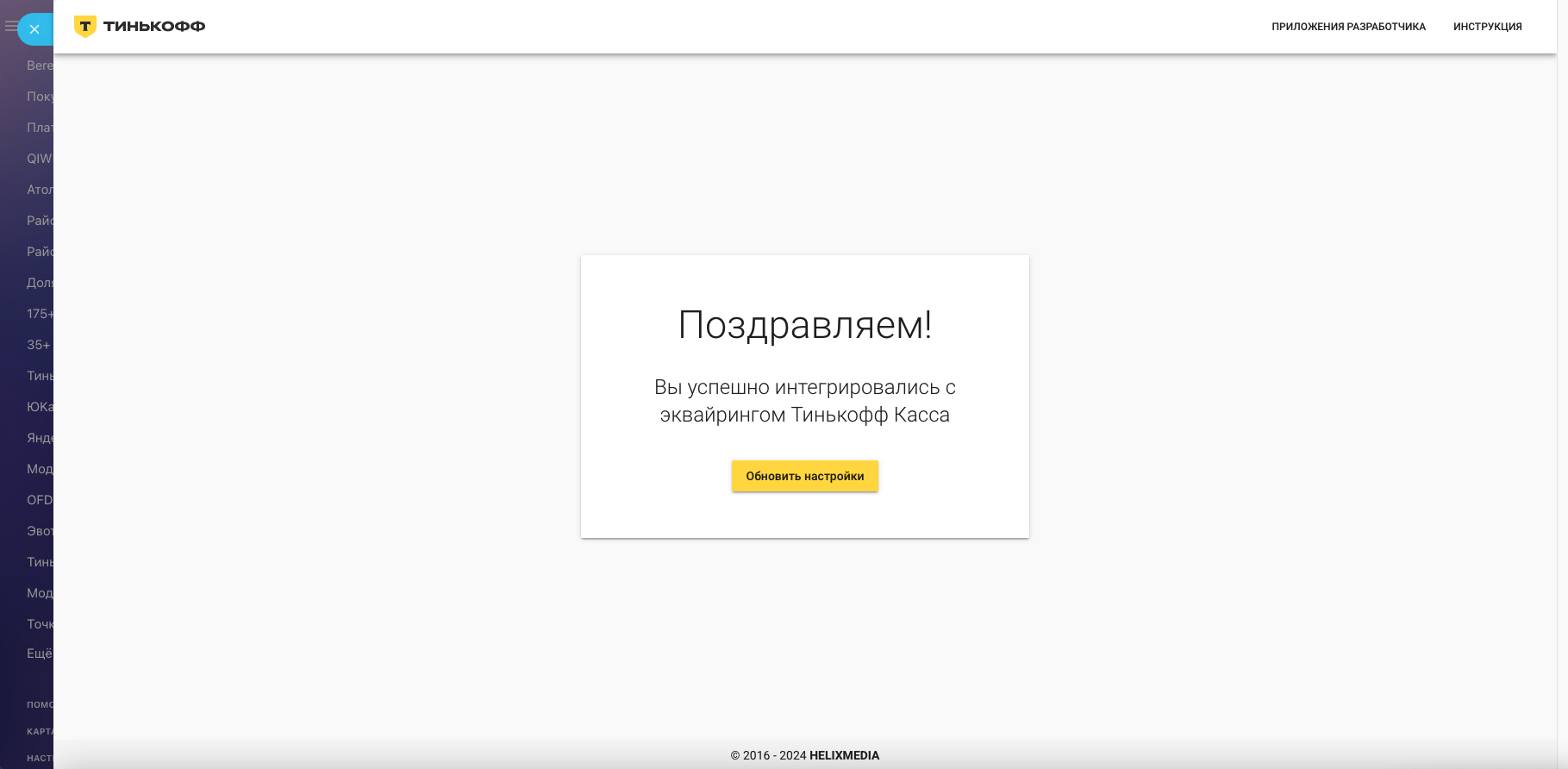Open the hamburger menu icon in sidebar
This screenshot has height=769, width=1568.
(x=10, y=27)
